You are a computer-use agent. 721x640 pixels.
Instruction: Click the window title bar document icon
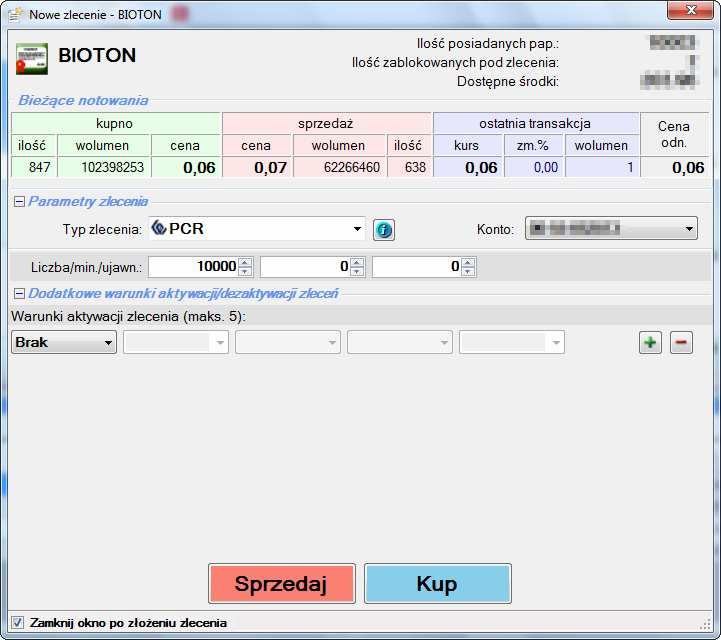point(15,15)
